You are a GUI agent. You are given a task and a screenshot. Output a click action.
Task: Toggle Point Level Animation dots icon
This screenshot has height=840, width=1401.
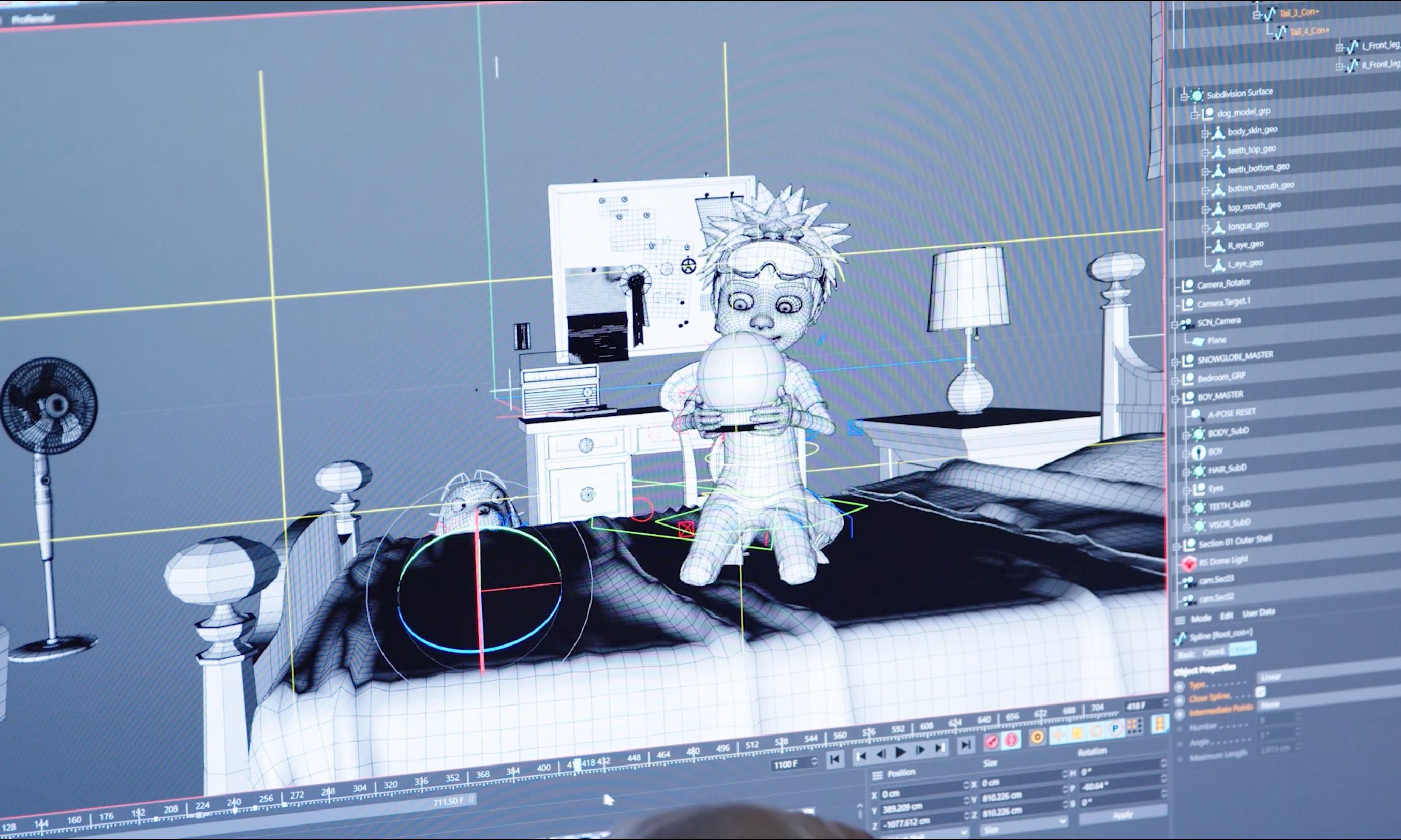pyautogui.click(x=1134, y=726)
